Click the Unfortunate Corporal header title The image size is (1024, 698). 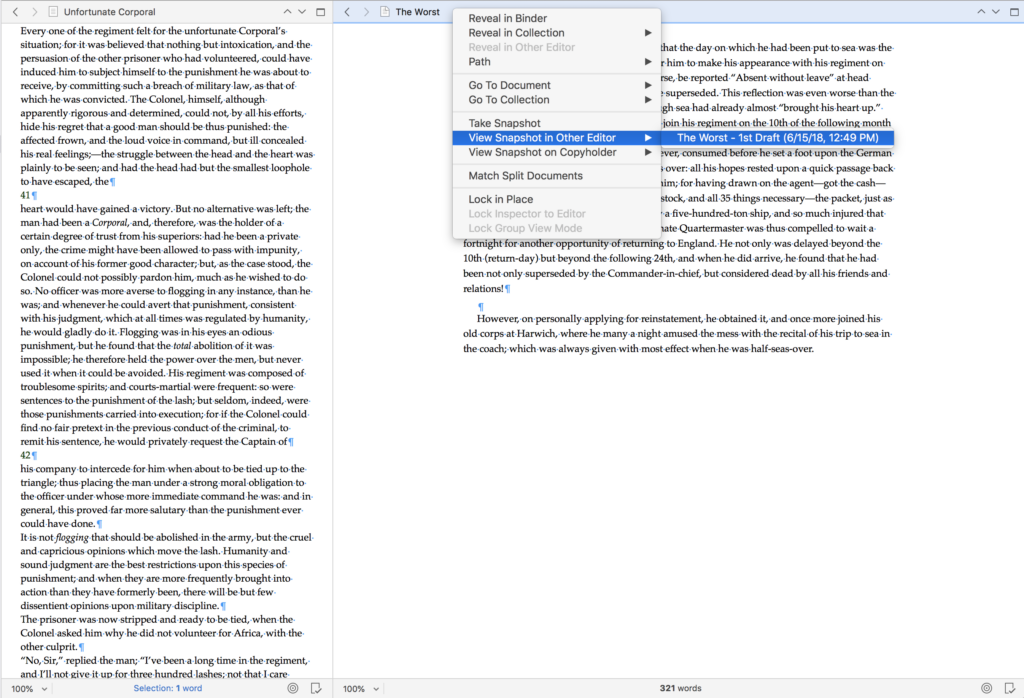[x=110, y=12]
